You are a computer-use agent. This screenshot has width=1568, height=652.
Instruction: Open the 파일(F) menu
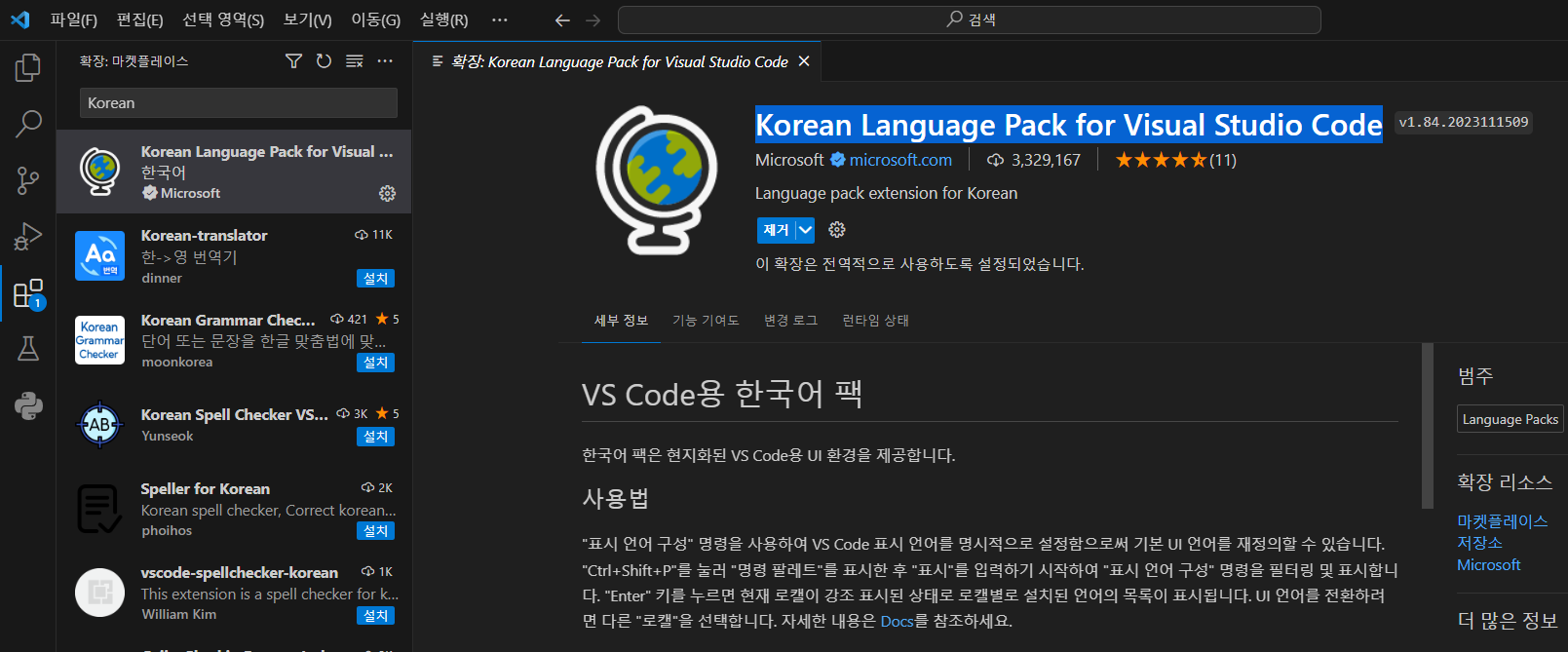(x=74, y=19)
